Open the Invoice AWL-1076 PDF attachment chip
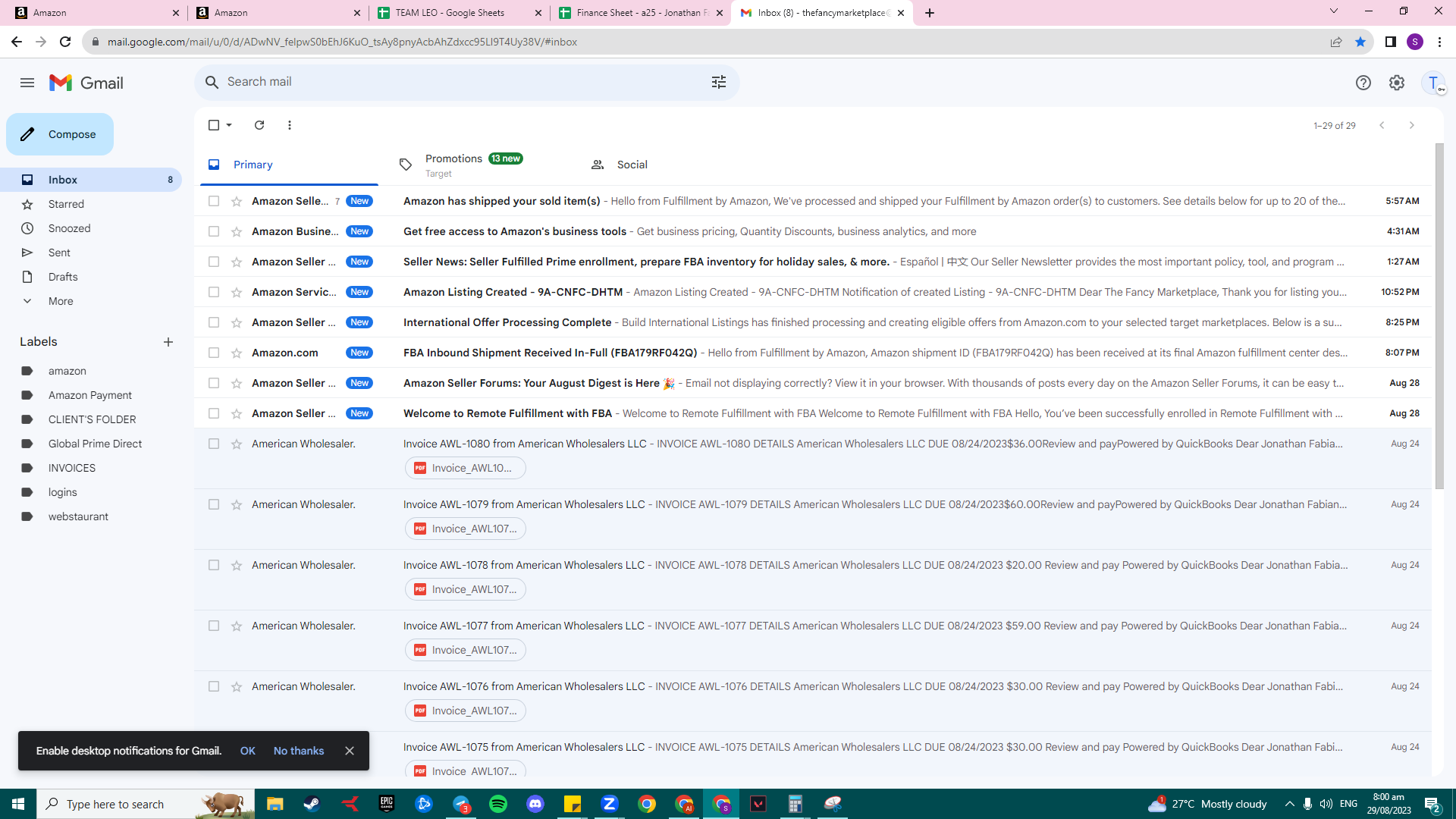This screenshot has height=819, width=1456. [465, 711]
